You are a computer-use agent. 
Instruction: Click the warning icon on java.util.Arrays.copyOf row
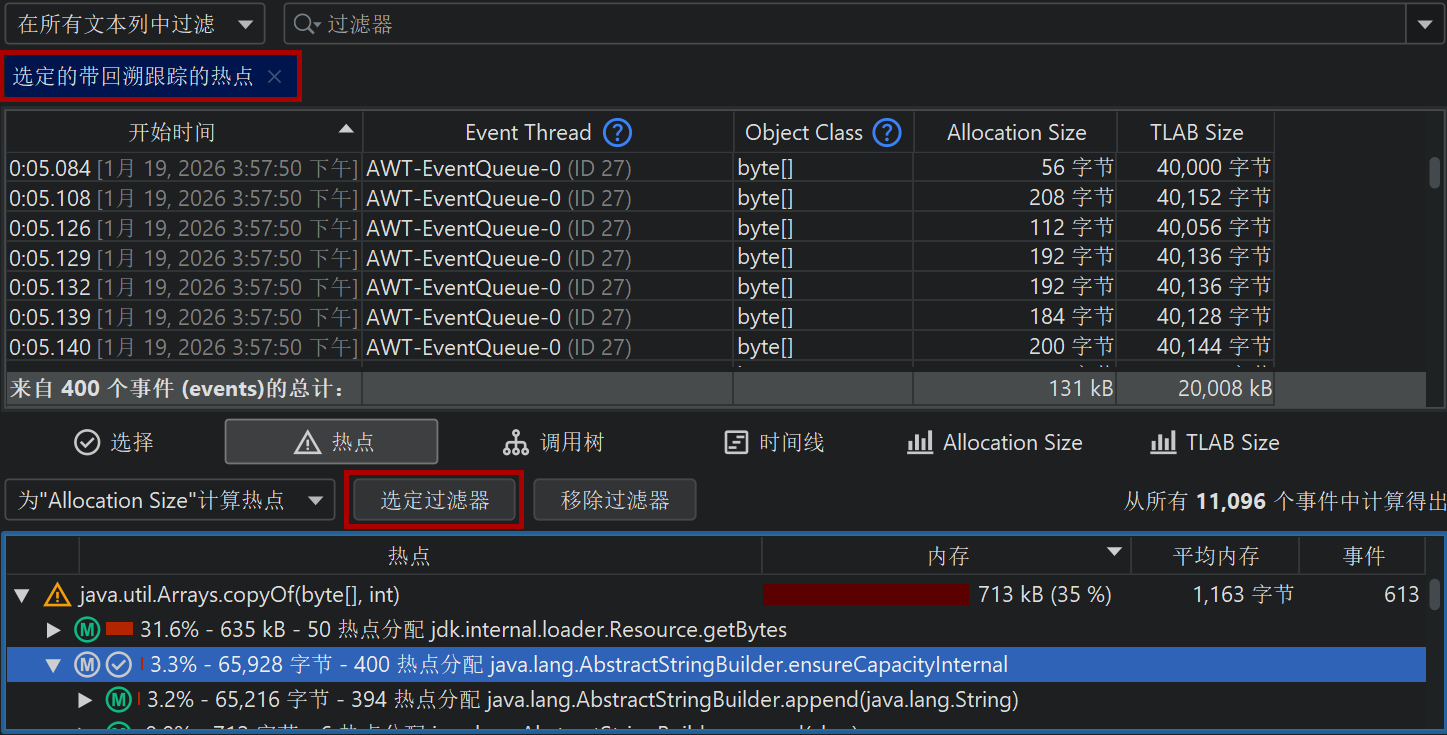57,596
